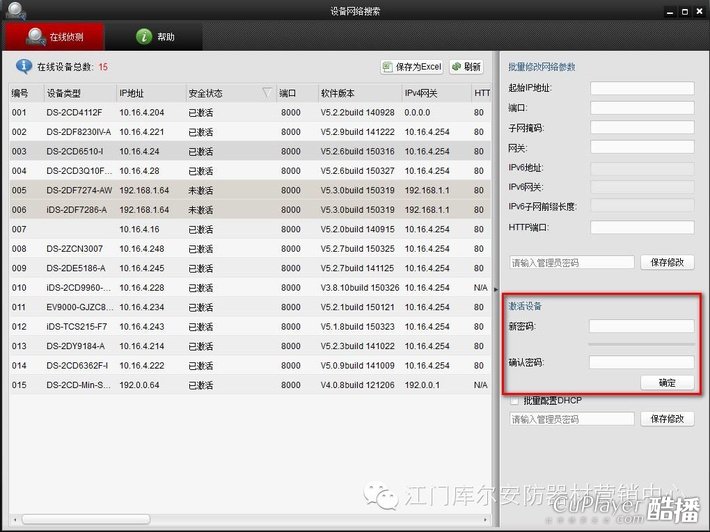
Task: Click 确定 to activate the device
Action: pos(667,383)
